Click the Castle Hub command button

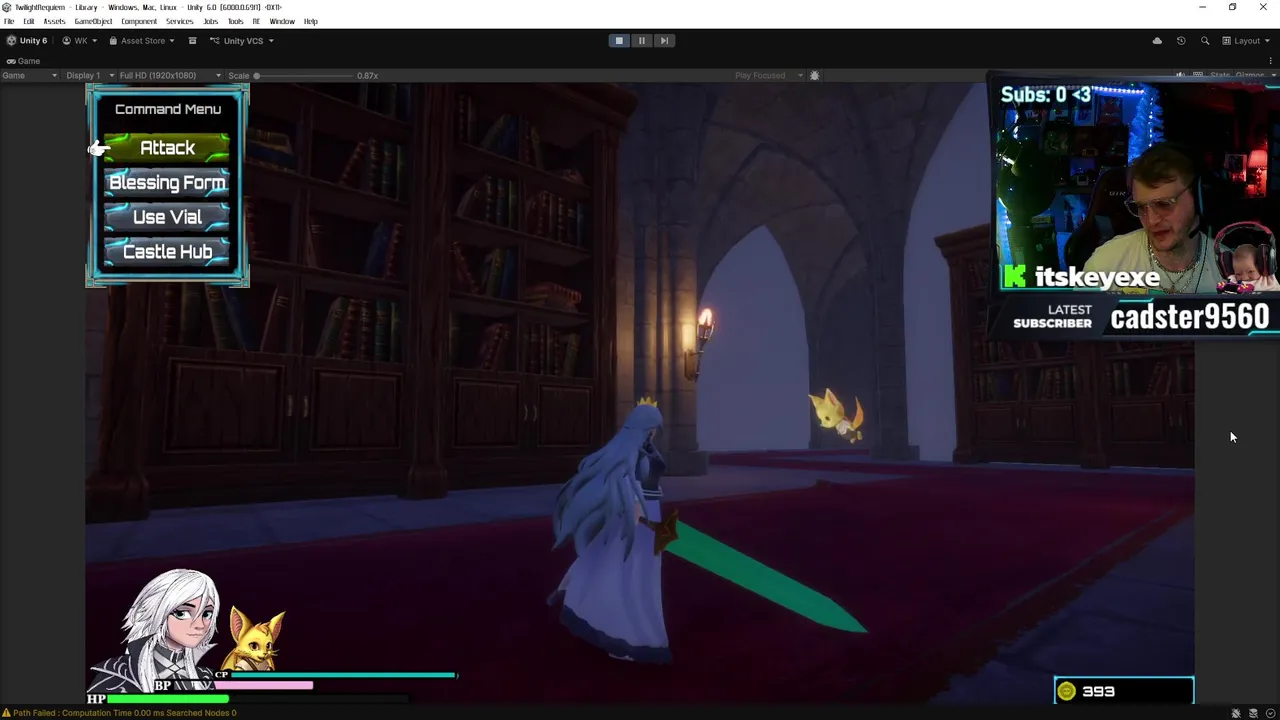(167, 252)
